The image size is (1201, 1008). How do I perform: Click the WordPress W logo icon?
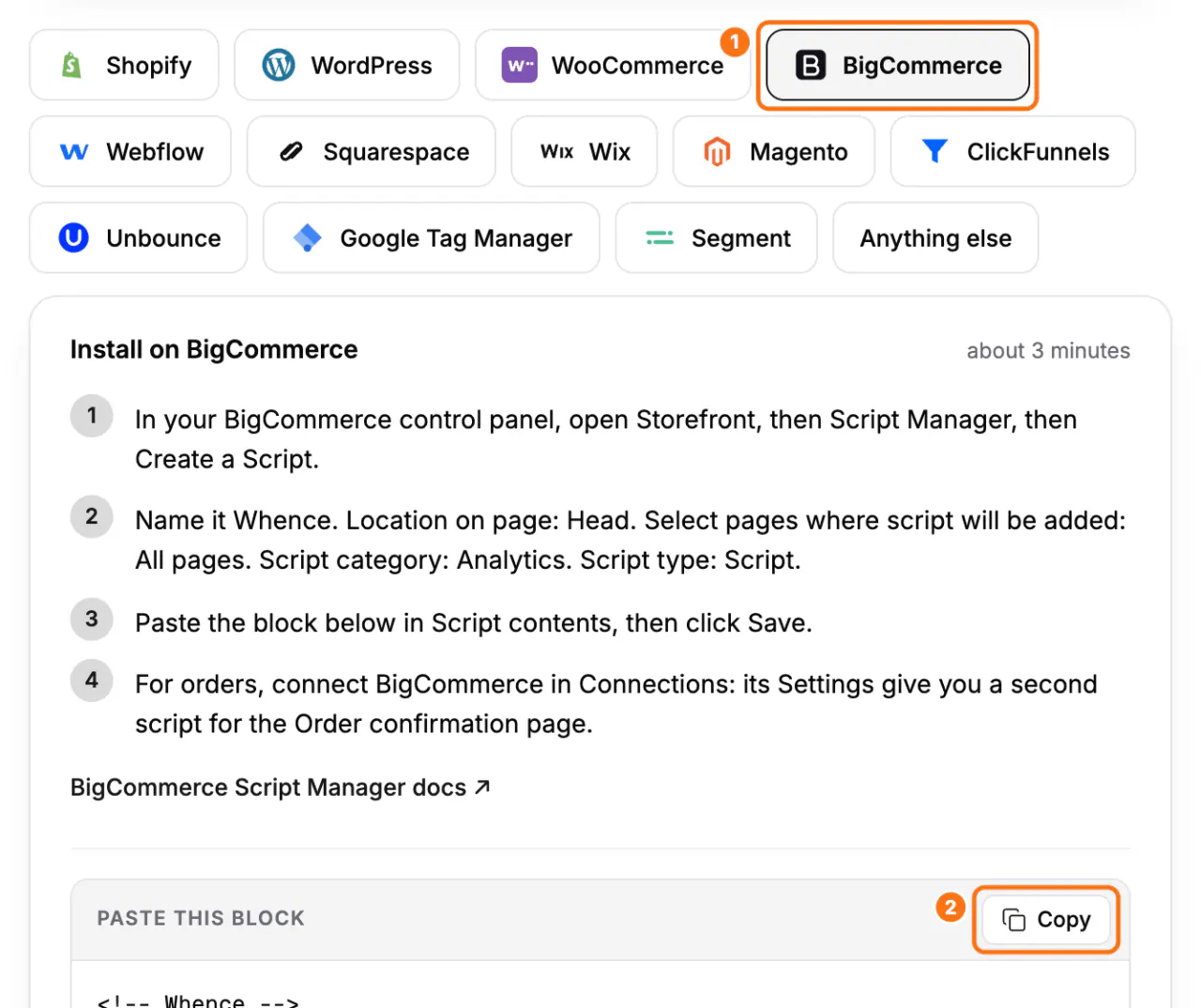click(279, 65)
